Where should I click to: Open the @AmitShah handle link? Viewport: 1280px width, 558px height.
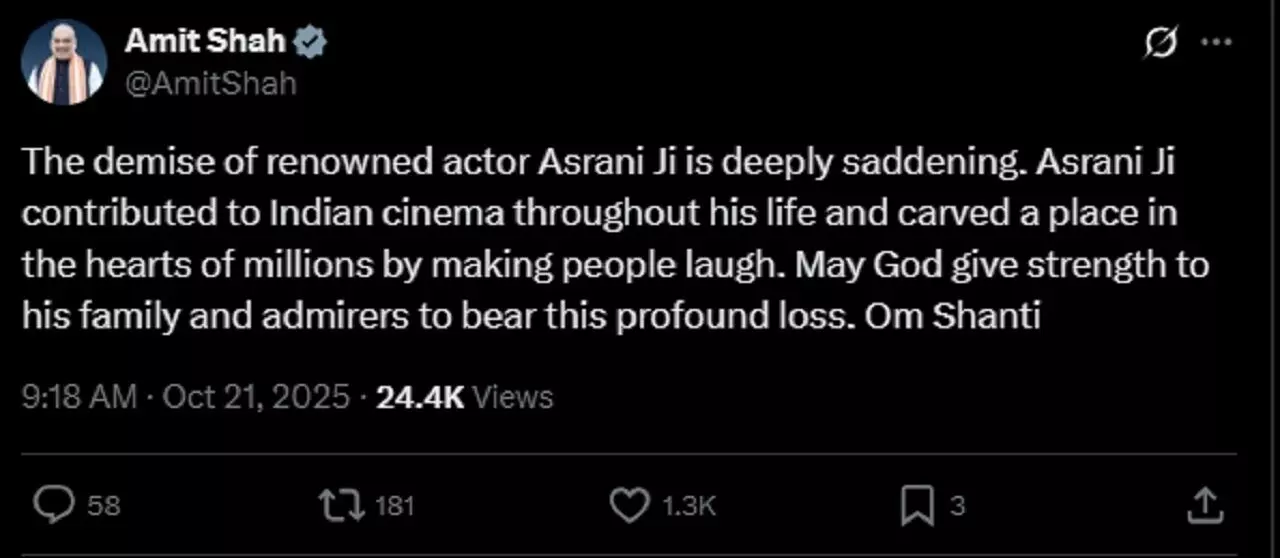pos(210,83)
